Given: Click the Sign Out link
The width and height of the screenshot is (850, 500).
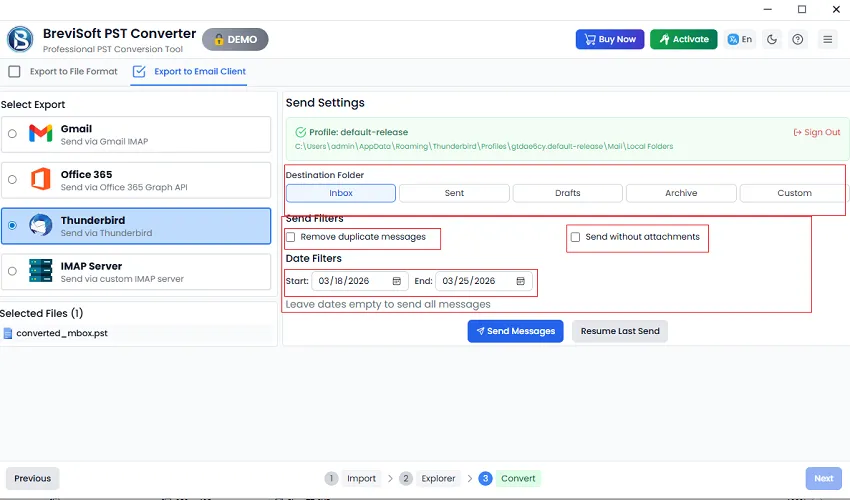Looking at the screenshot, I should click(x=817, y=132).
